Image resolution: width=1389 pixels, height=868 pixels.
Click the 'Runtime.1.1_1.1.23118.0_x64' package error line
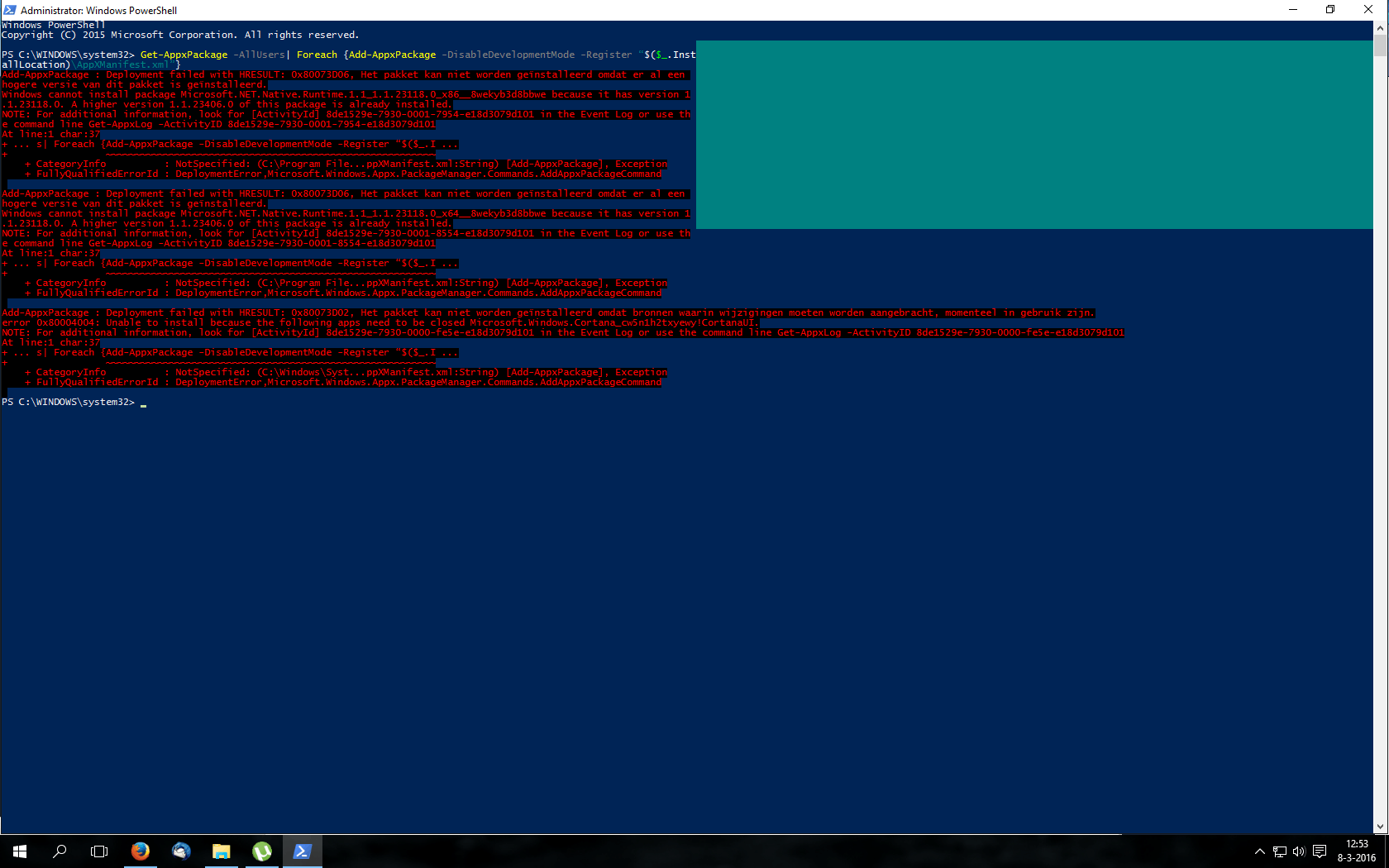(346, 213)
